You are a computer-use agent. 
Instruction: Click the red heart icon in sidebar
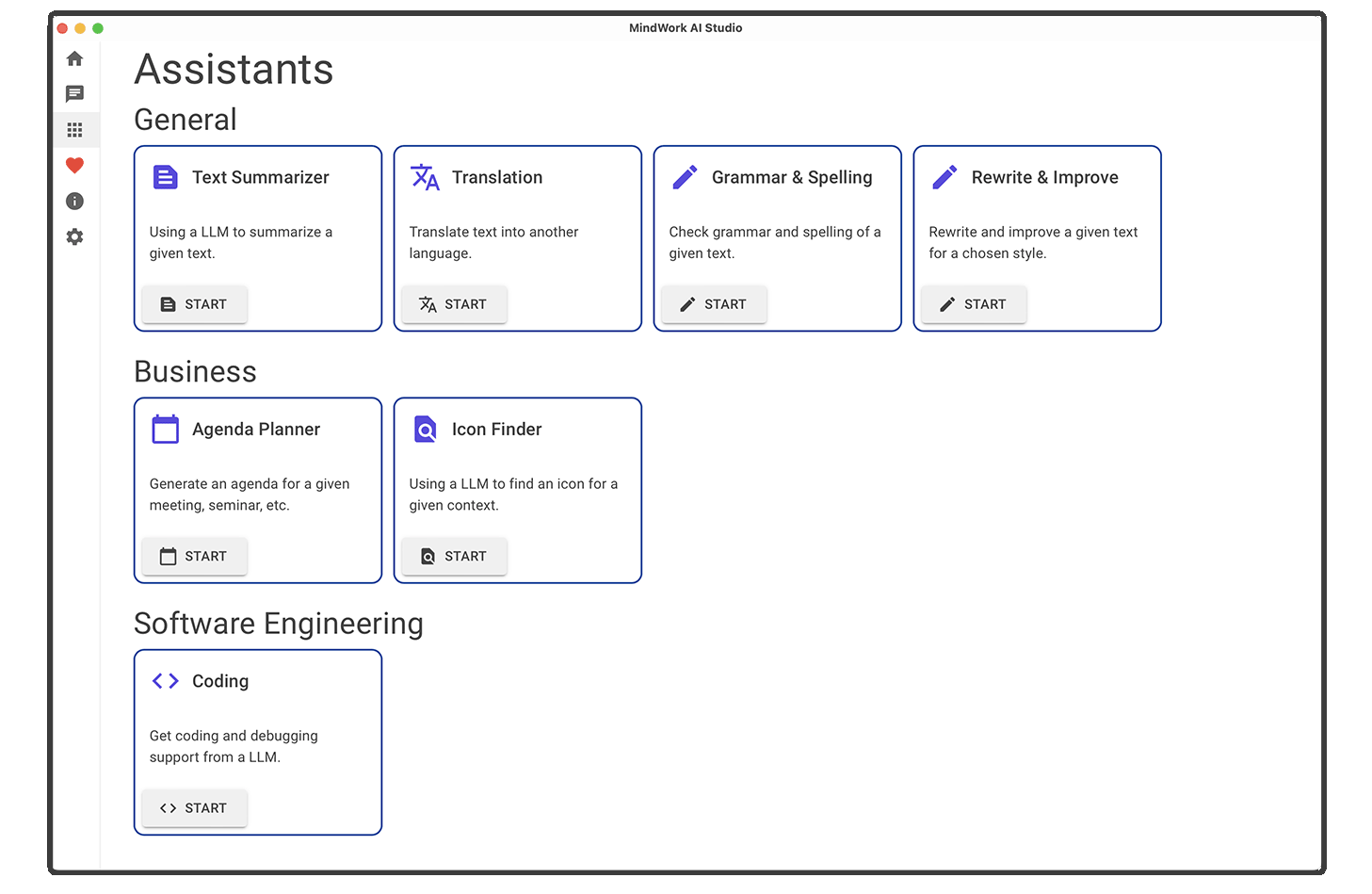point(74,165)
